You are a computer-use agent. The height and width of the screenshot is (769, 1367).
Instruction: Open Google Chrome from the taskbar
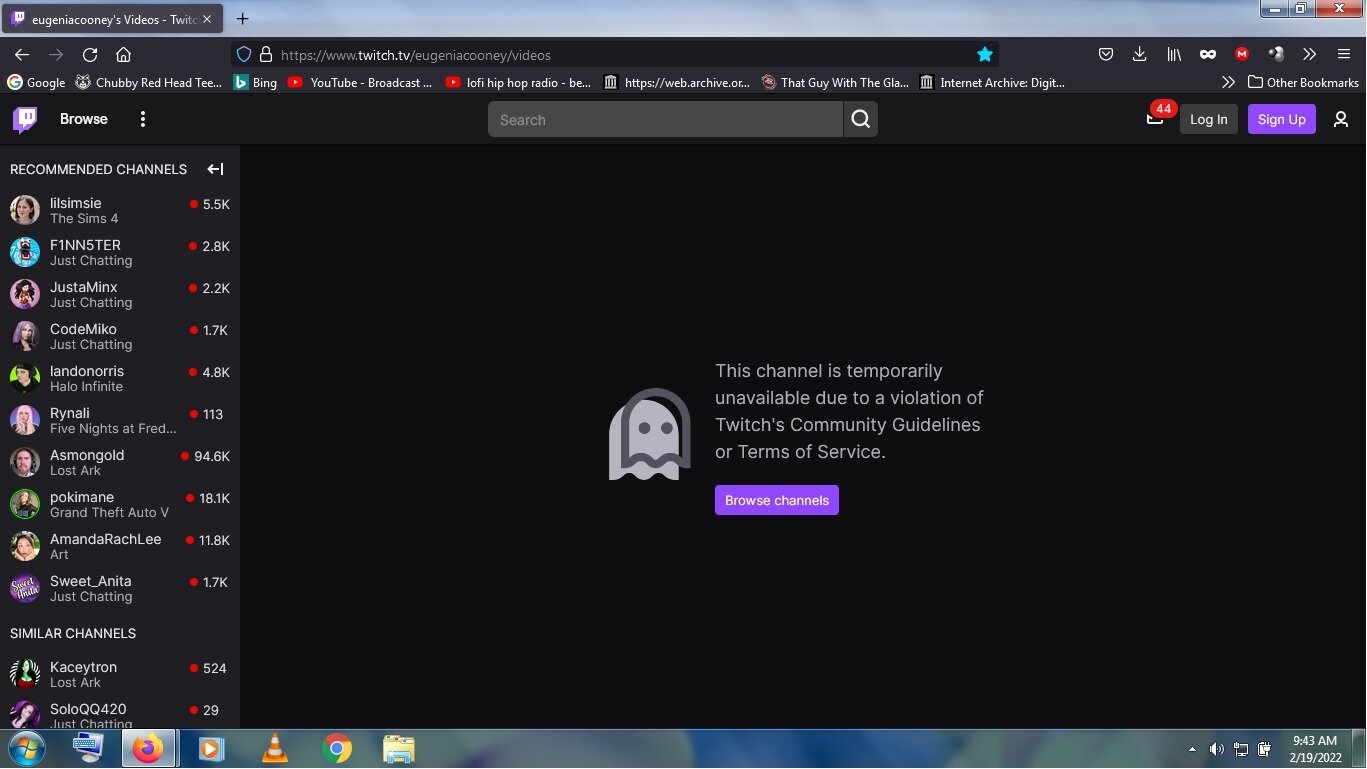pyautogui.click(x=337, y=748)
